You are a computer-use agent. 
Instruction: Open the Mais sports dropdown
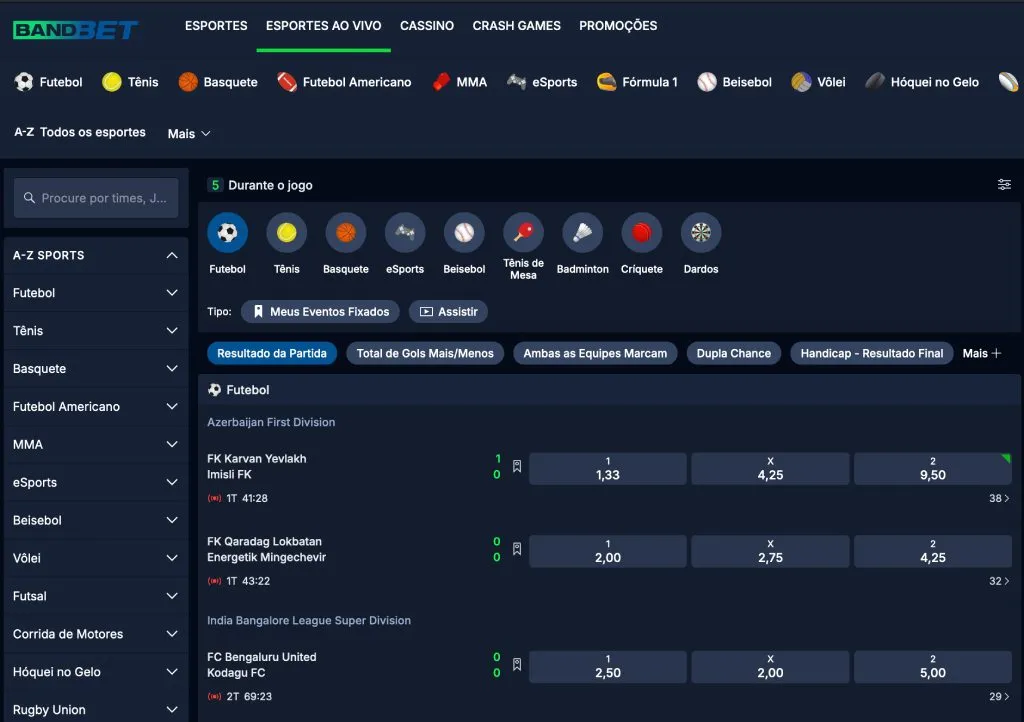[x=189, y=133]
